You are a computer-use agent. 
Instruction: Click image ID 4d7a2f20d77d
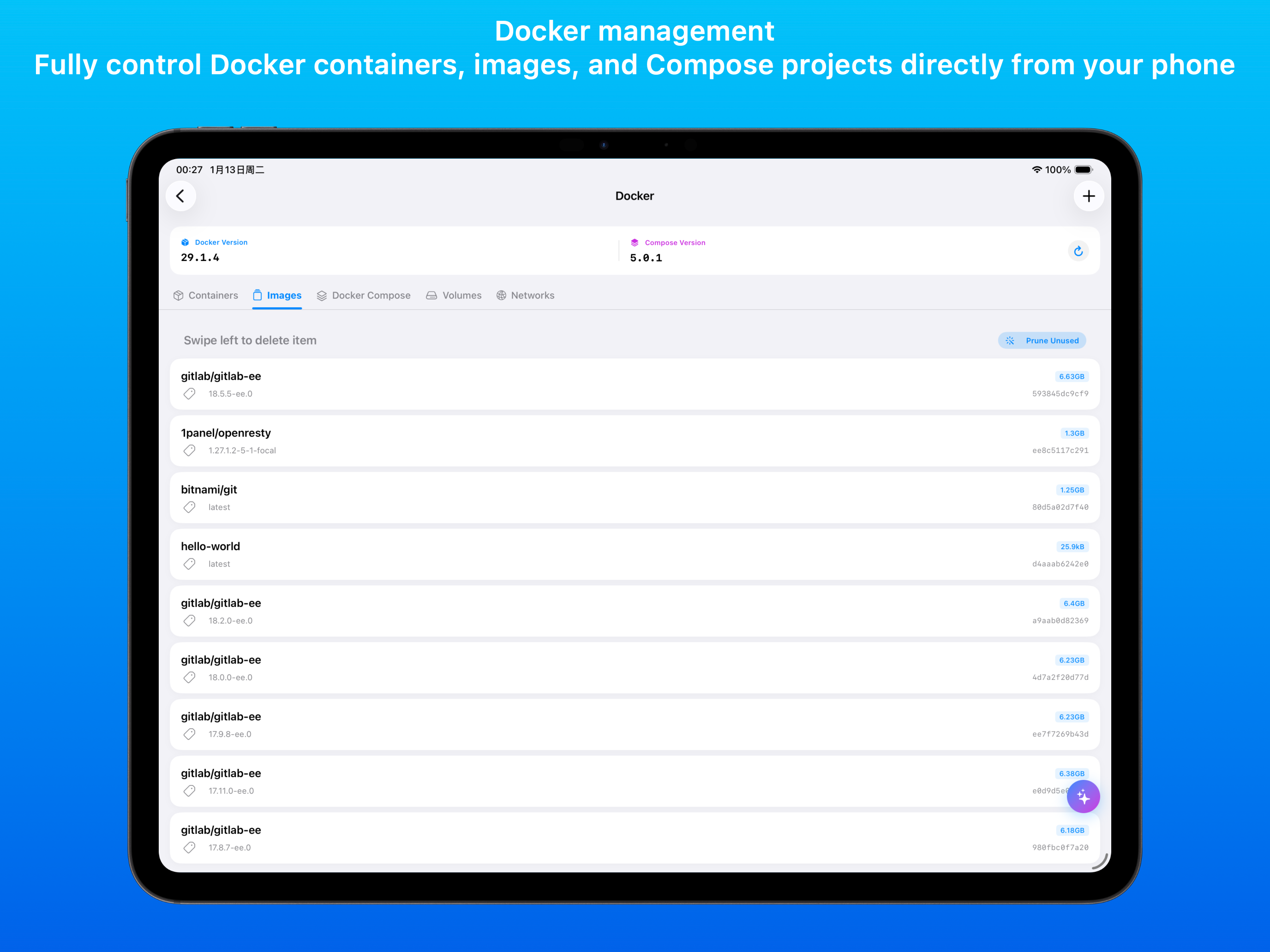(1060, 678)
